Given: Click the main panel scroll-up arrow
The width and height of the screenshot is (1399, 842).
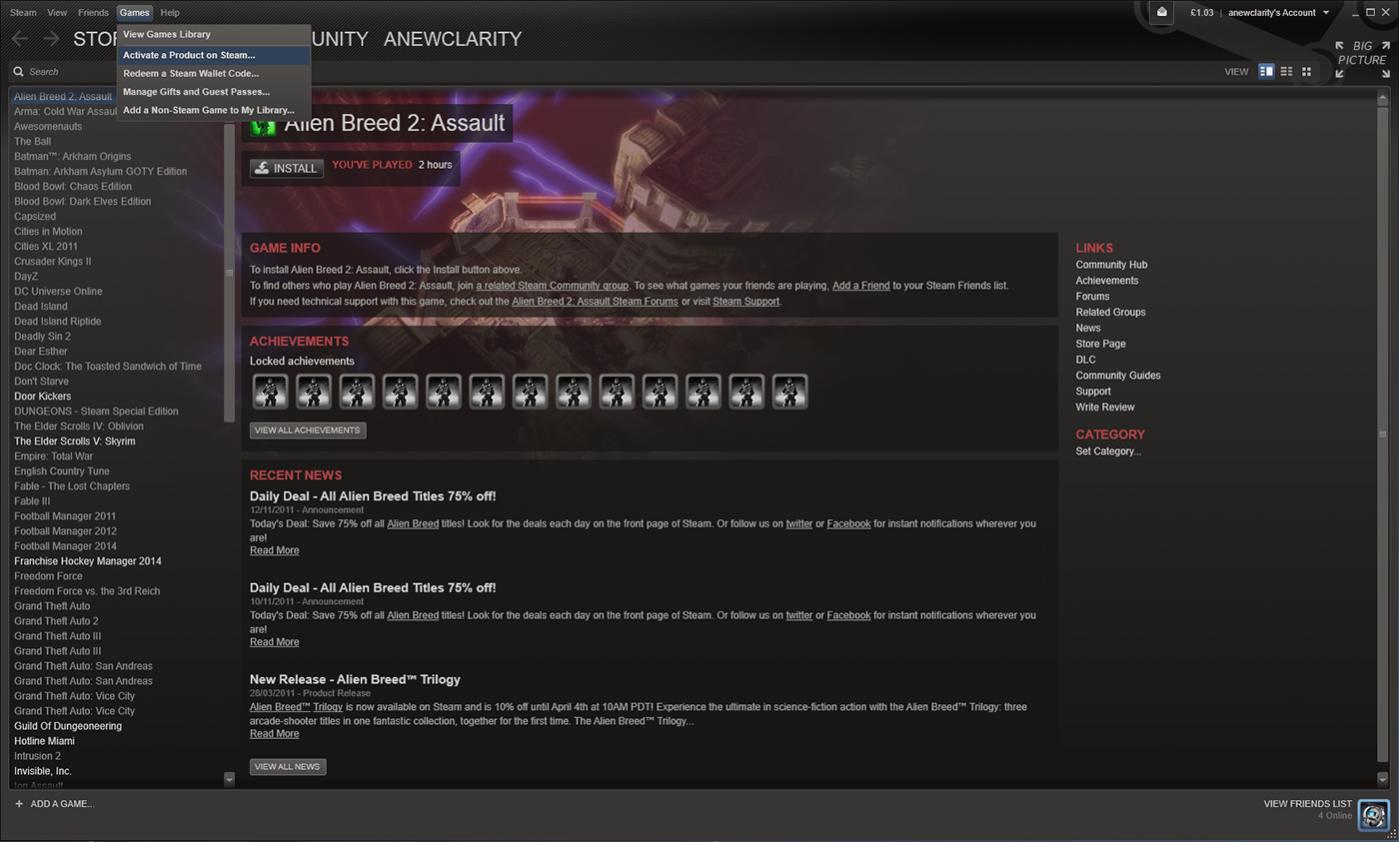Looking at the screenshot, I should coord(1383,98).
